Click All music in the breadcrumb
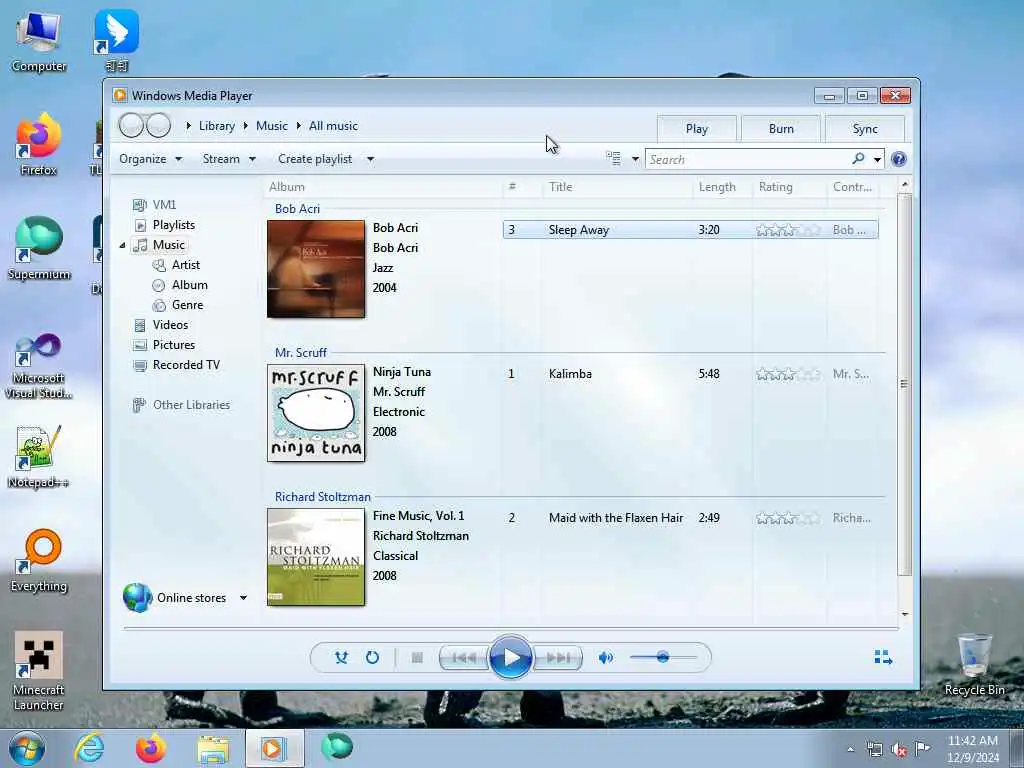The height and width of the screenshot is (768, 1024). pos(333,126)
